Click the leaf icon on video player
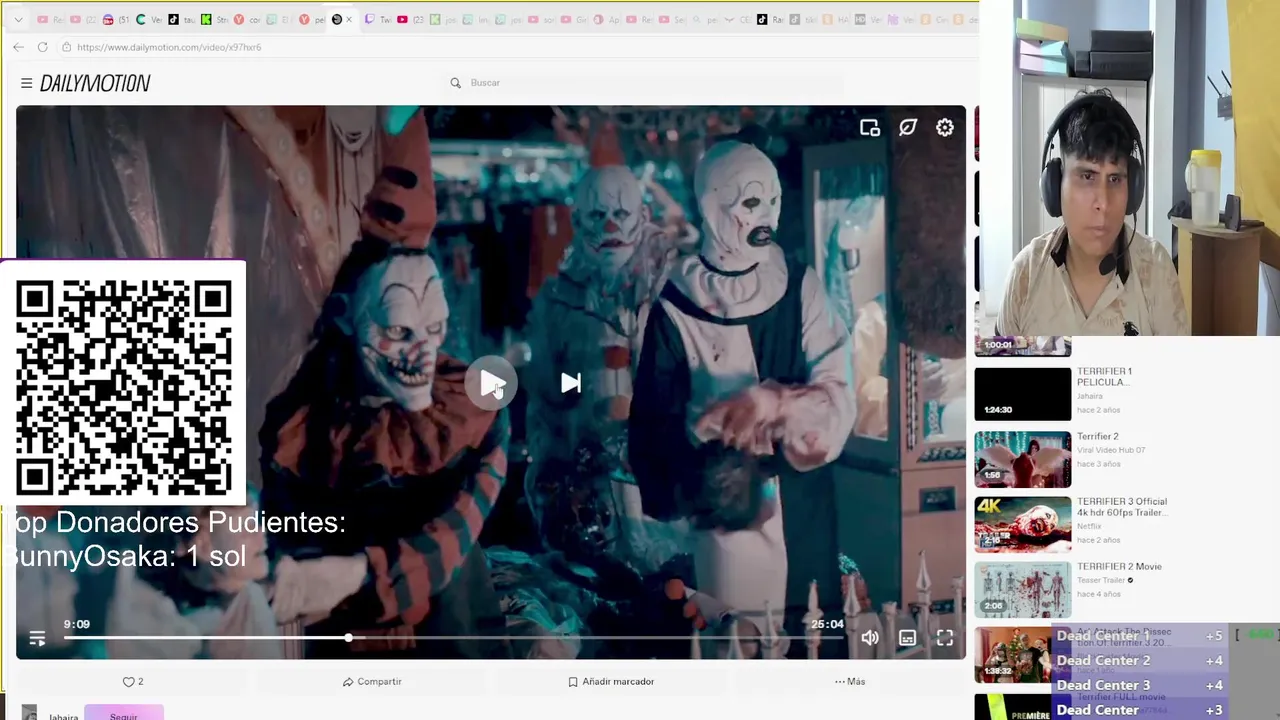The height and width of the screenshot is (720, 1280). (907, 128)
